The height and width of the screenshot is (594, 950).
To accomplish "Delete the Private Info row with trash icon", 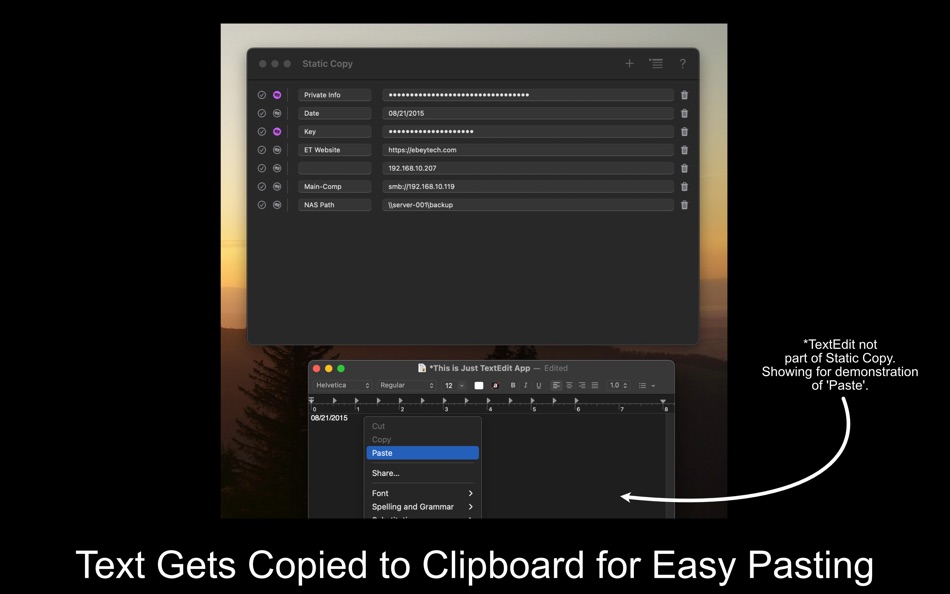I will tap(684, 95).
